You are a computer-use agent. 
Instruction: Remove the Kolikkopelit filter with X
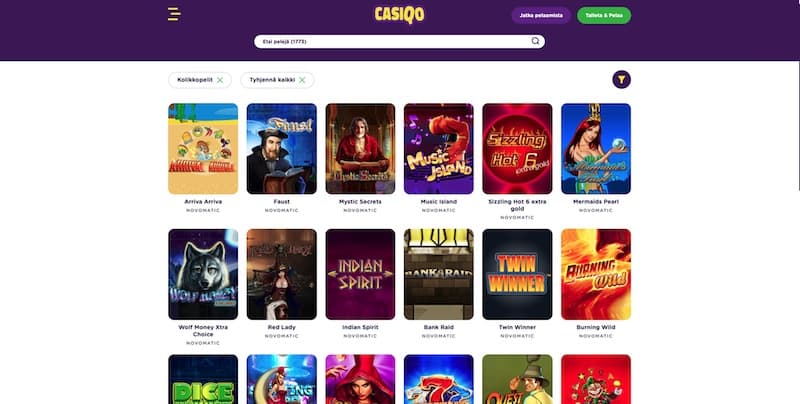click(x=220, y=80)
